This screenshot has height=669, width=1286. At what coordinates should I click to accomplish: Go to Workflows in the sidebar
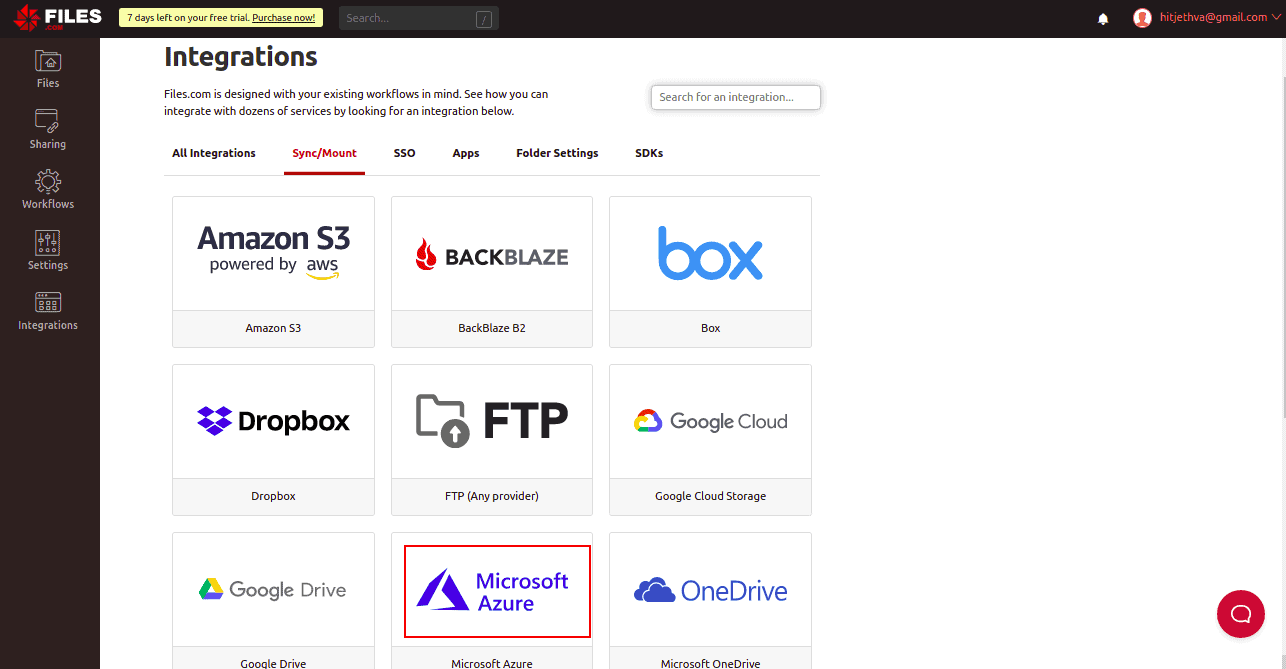(x=48, y=190)
